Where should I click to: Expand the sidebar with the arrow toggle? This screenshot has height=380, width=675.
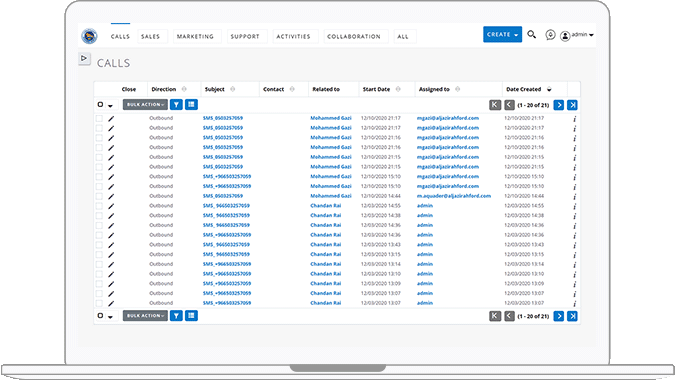(84, 59)
